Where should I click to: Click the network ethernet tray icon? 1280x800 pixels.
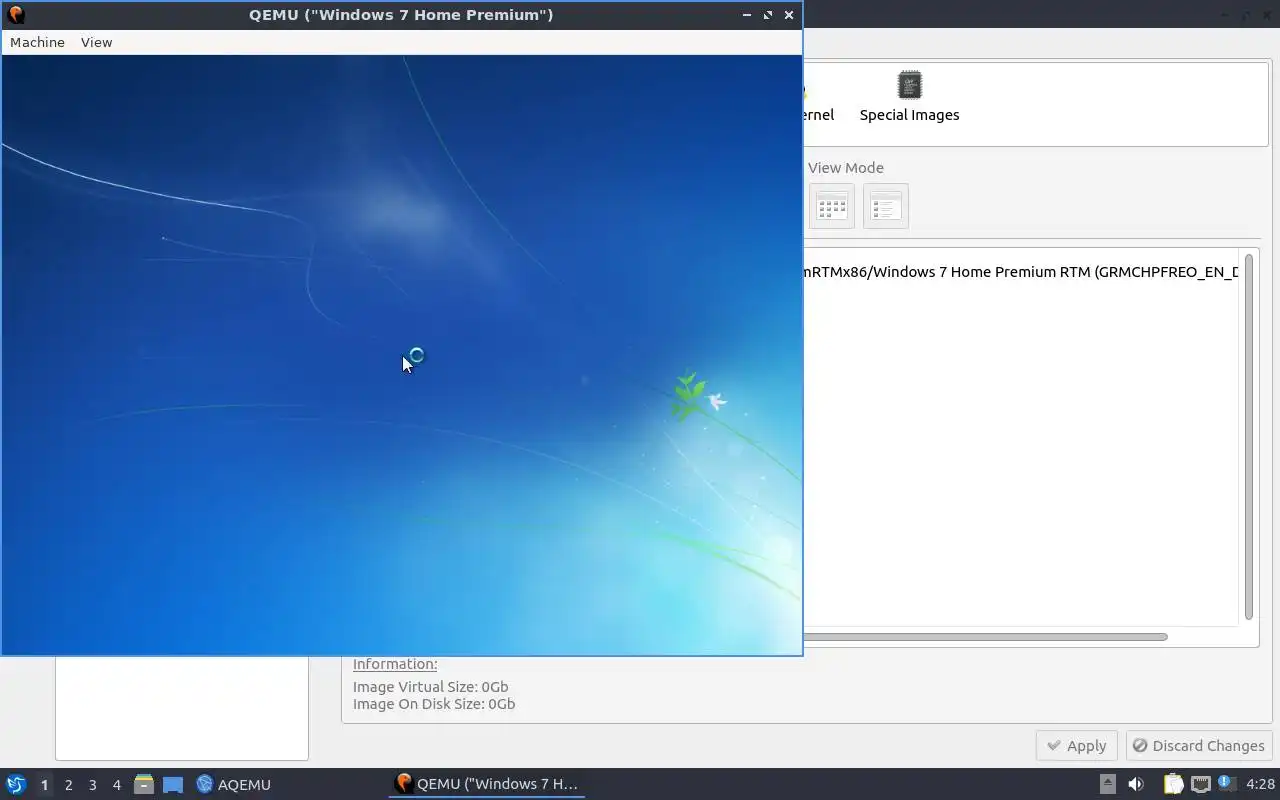coord(1201,784)
